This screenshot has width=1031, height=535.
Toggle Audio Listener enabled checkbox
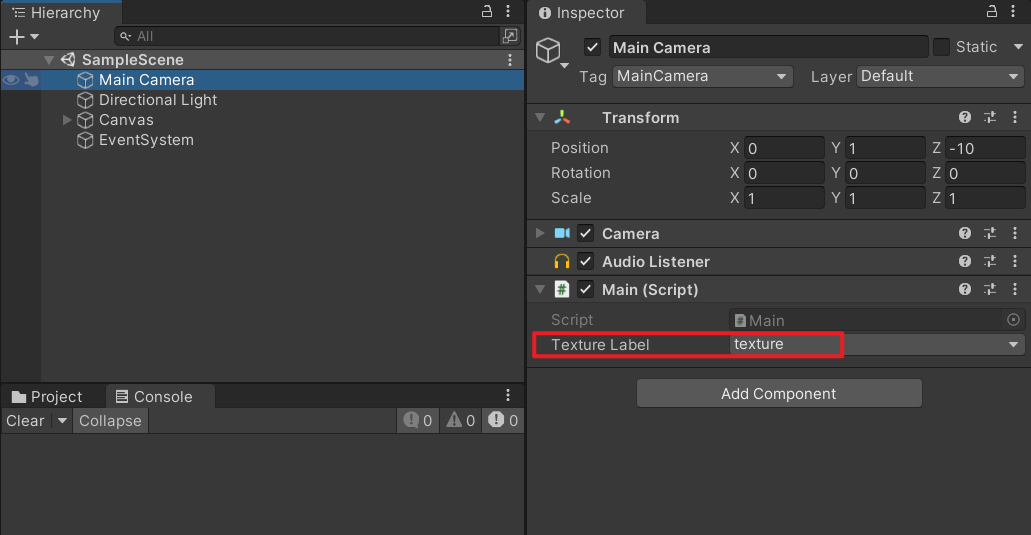click(585, 261)
